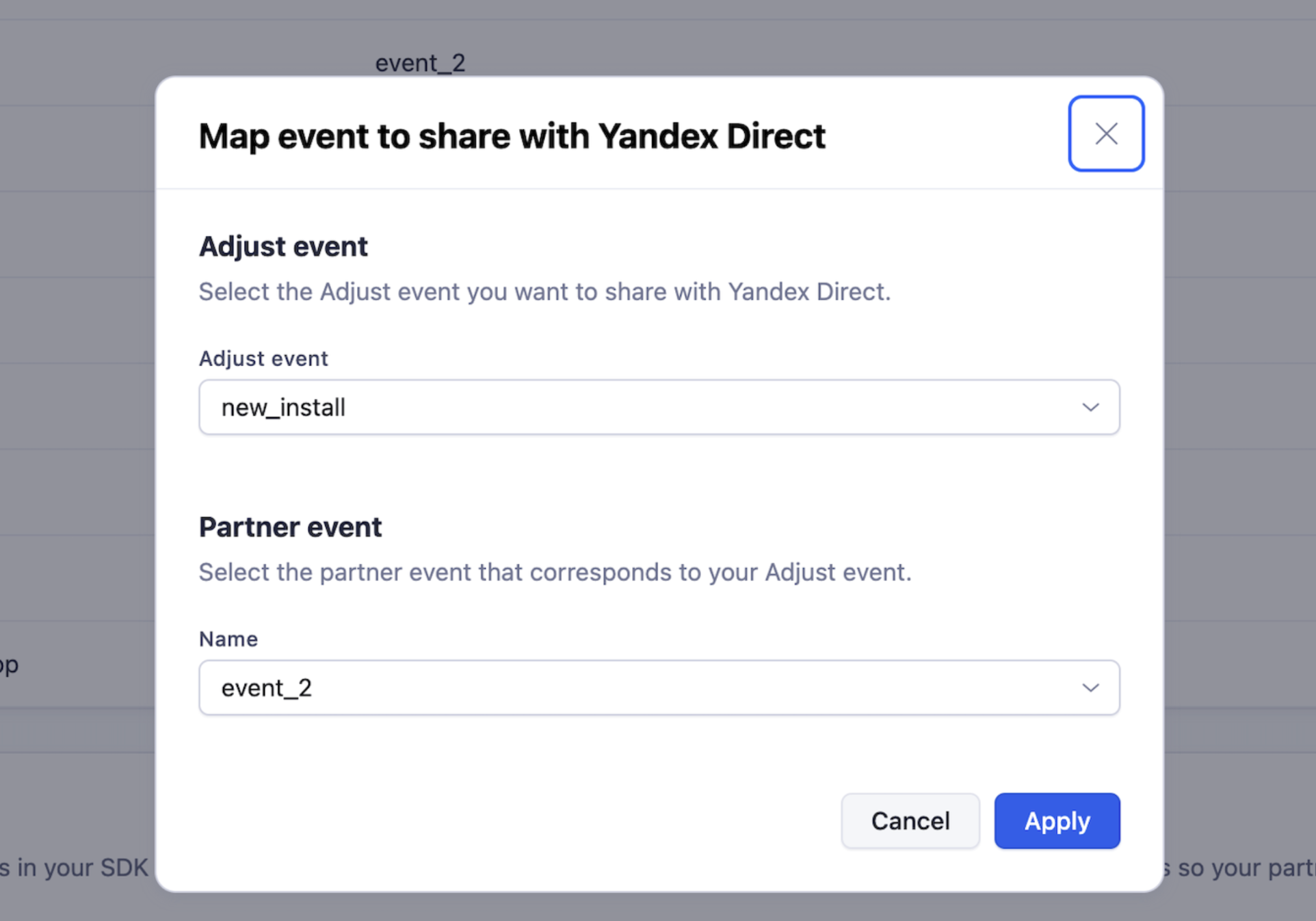Click the "in your SDK" background text
The width and height of the screenshot is (1316, 921).
point(75,868)
